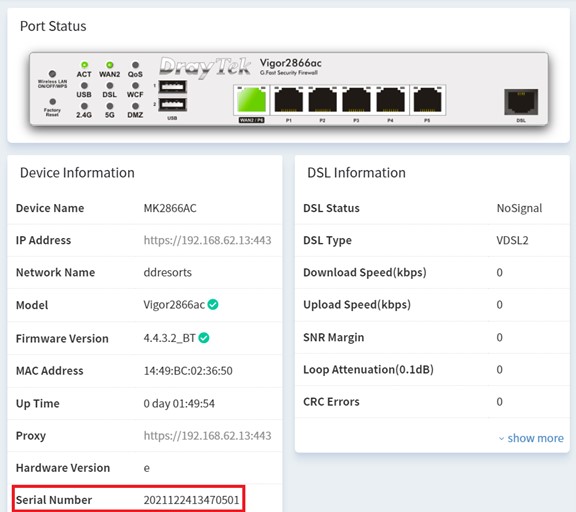Click the DSL LED indicator
576x512 pixels.
[109, 86]
